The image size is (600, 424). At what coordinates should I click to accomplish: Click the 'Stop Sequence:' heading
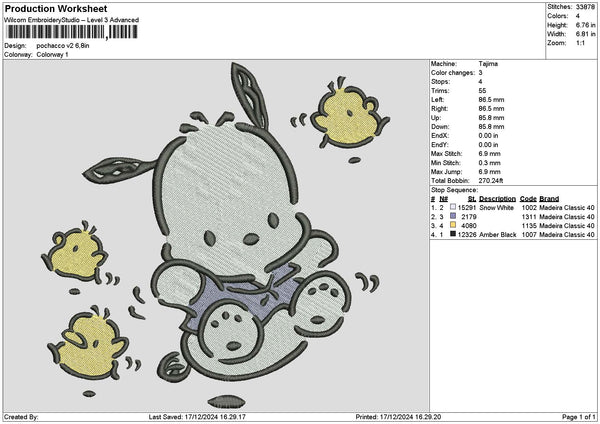pyautogui.click(x=455, y=190)
